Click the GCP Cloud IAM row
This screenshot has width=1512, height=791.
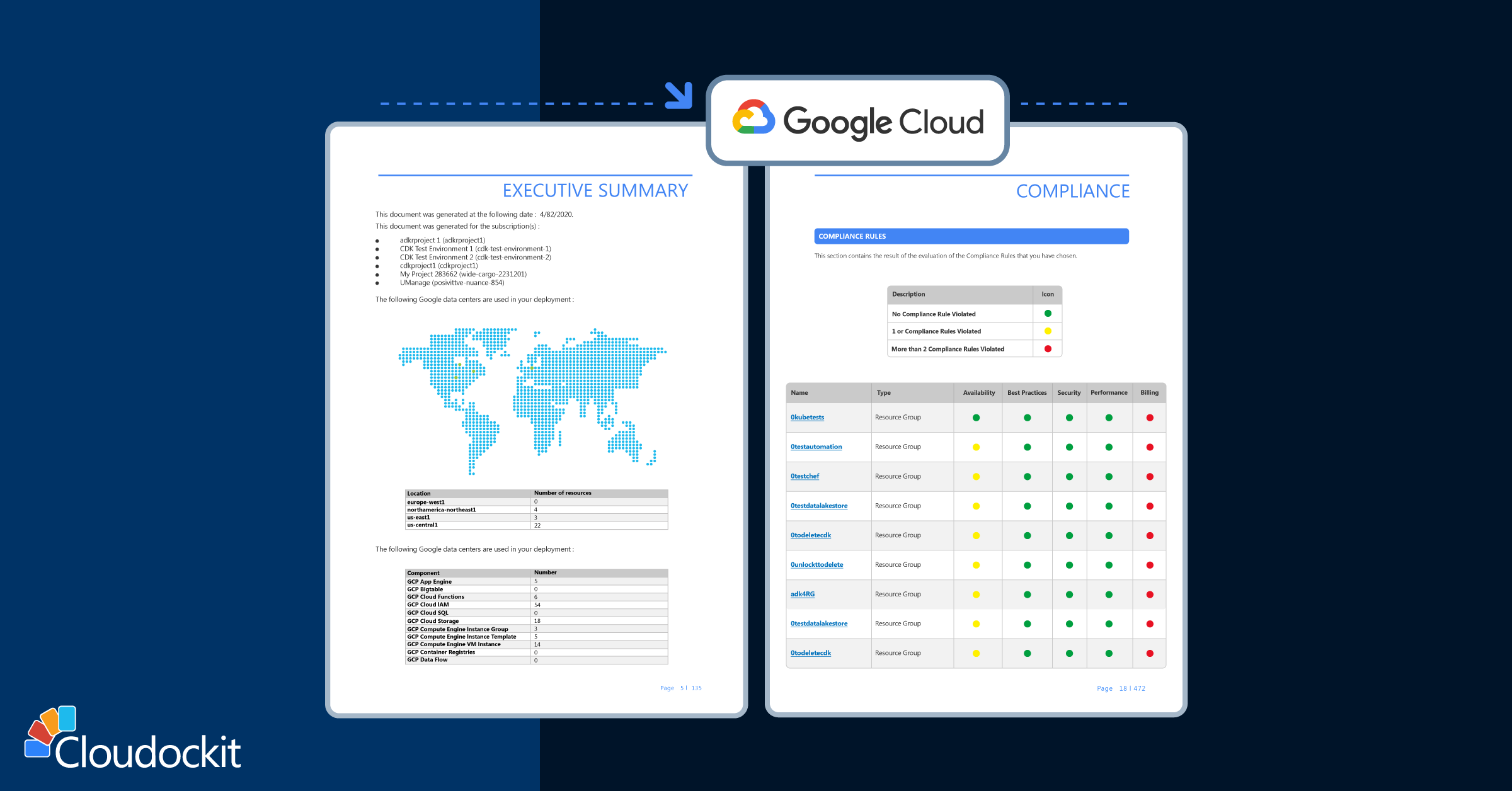[536, 605]
